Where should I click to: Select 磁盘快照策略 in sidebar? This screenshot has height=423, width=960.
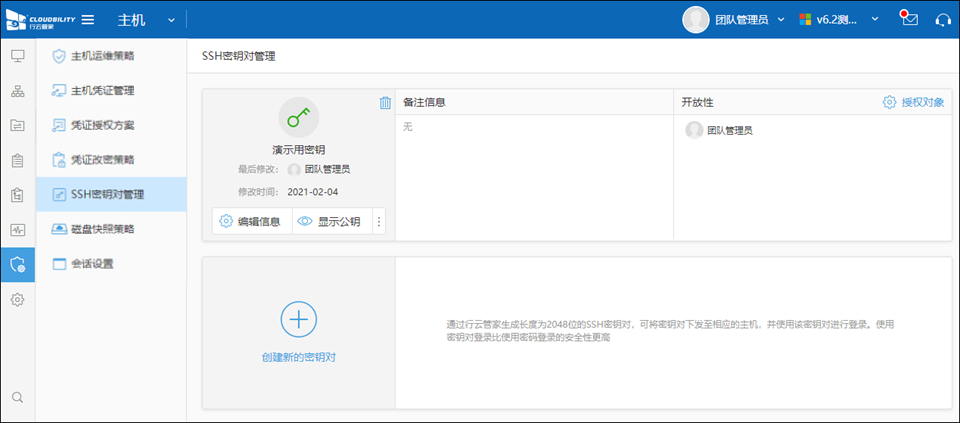tap(102, 229)
